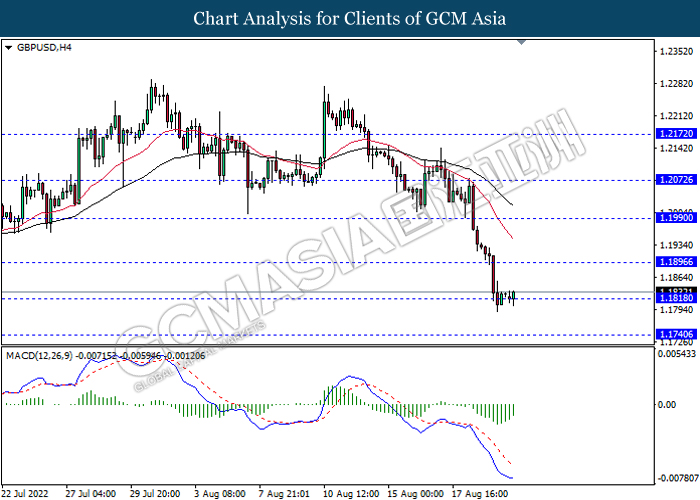Click the 1.19340 price scale value
Viewport: 700px width, 500px height.
676,245
